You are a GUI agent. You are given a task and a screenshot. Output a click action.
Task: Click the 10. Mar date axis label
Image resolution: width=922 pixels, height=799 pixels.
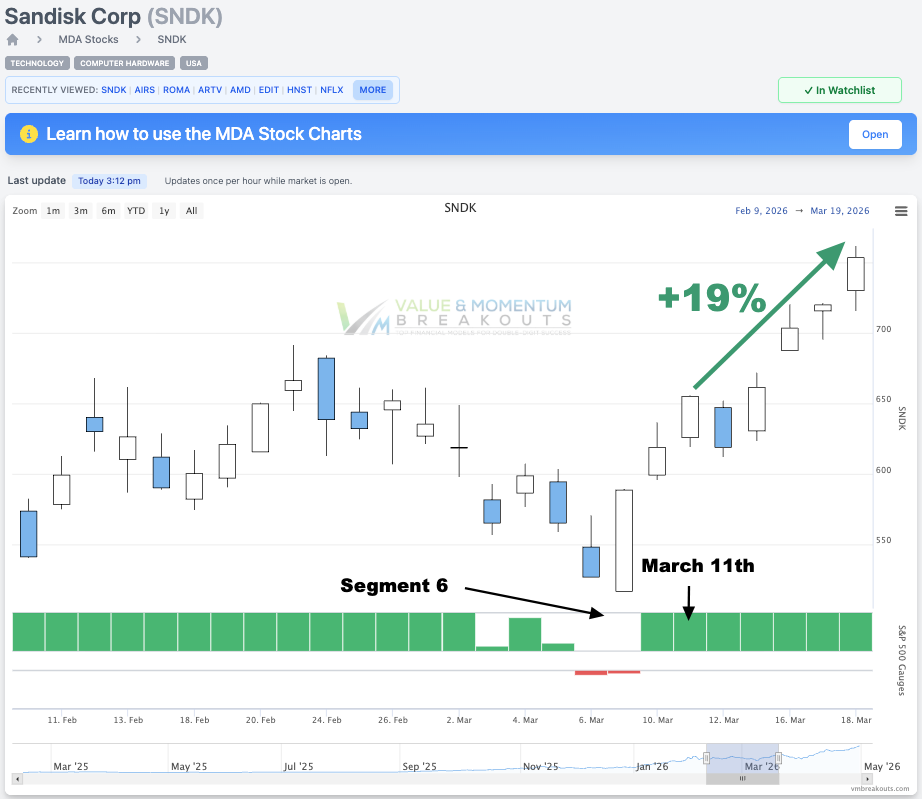coord(657,720)
